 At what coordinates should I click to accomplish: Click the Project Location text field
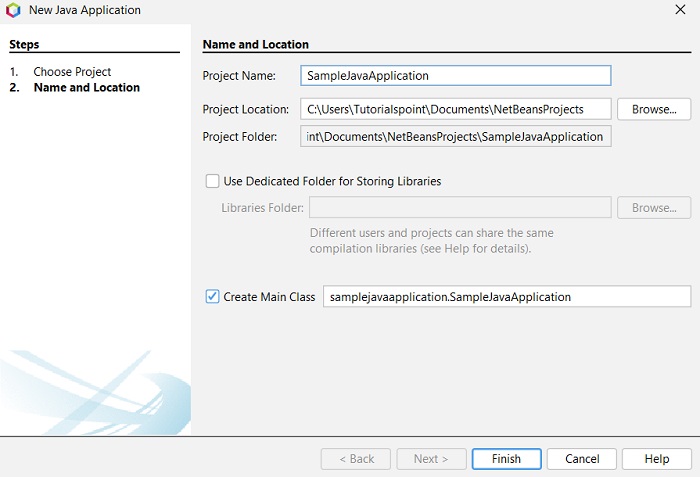455,109
